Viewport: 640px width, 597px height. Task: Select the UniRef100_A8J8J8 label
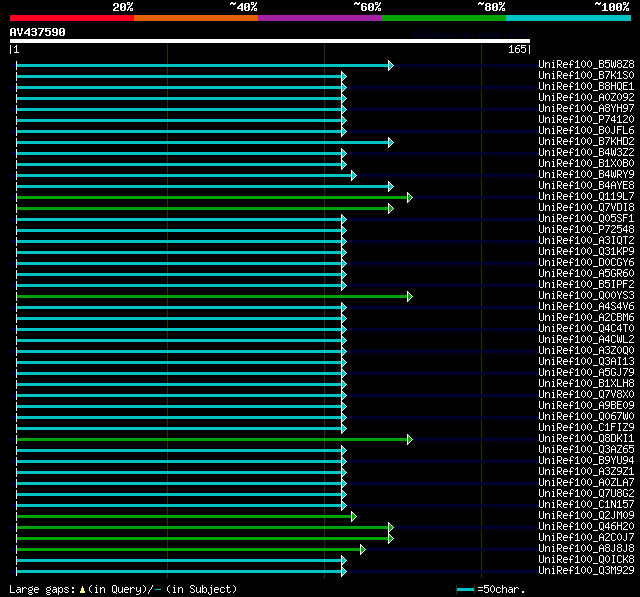click(x=586, y=549)
